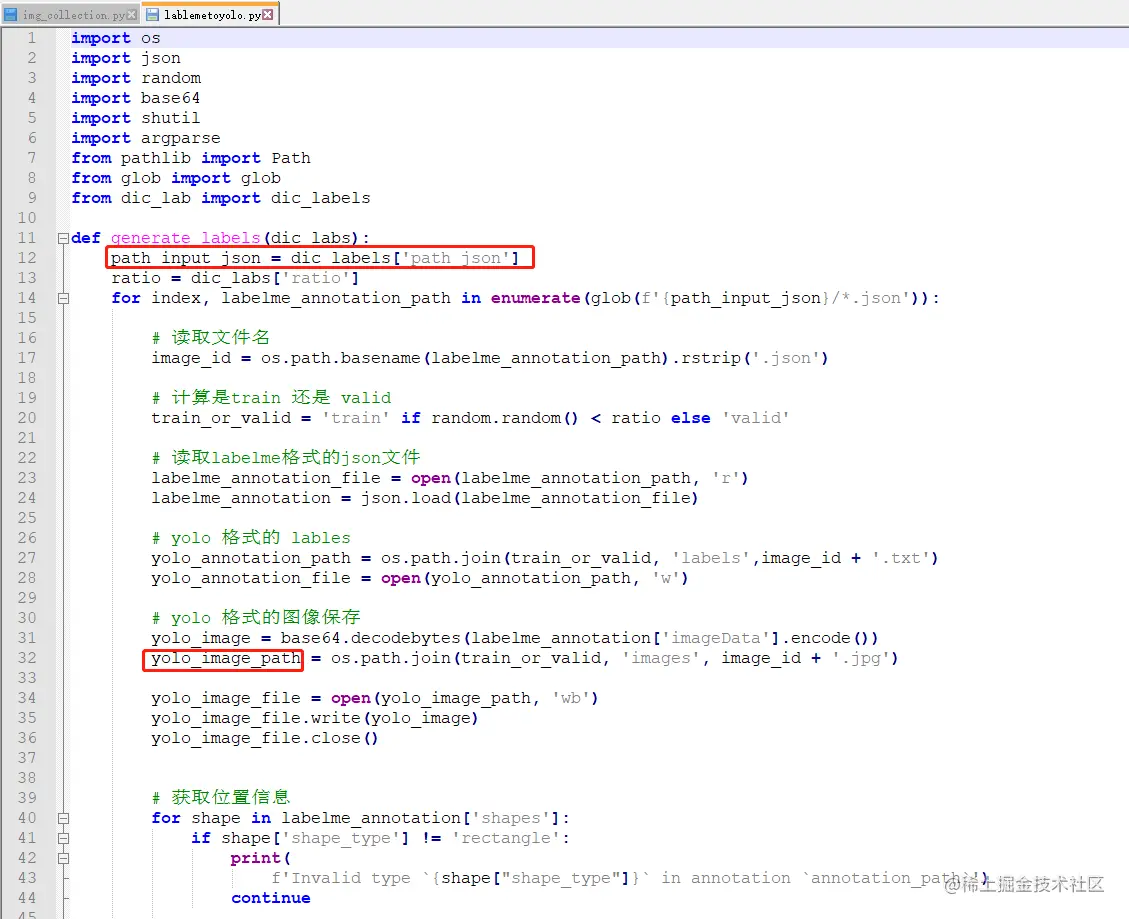
Task: Select the lablemetoyolo.py tab
Action: tap(210, 14)
